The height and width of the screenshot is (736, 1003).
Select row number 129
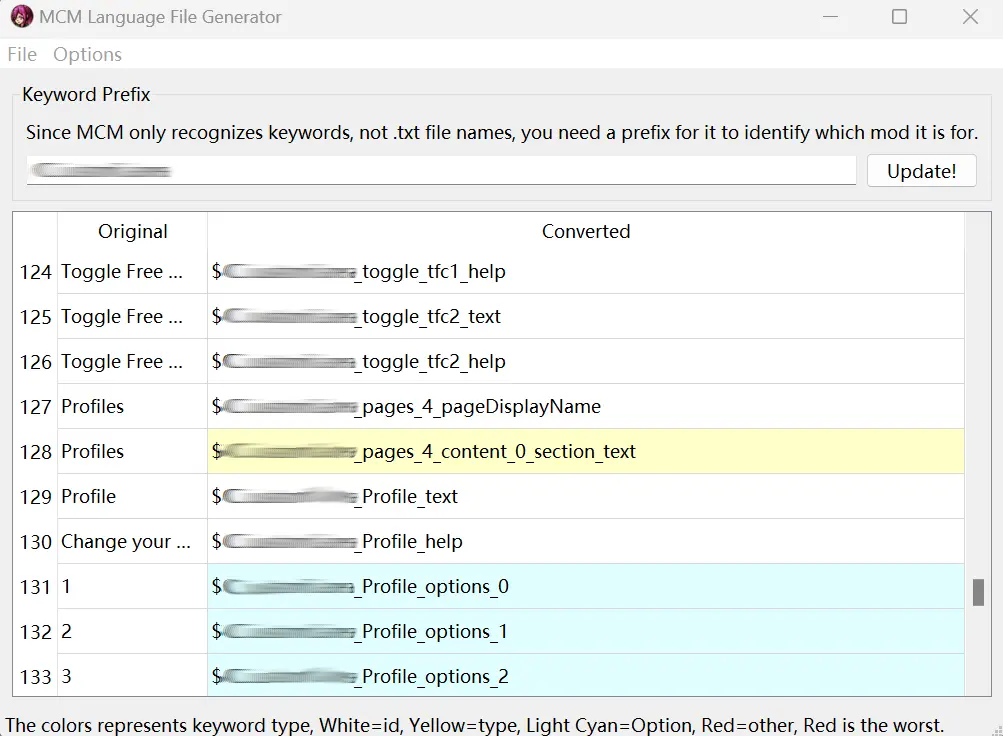coord(35,497)
